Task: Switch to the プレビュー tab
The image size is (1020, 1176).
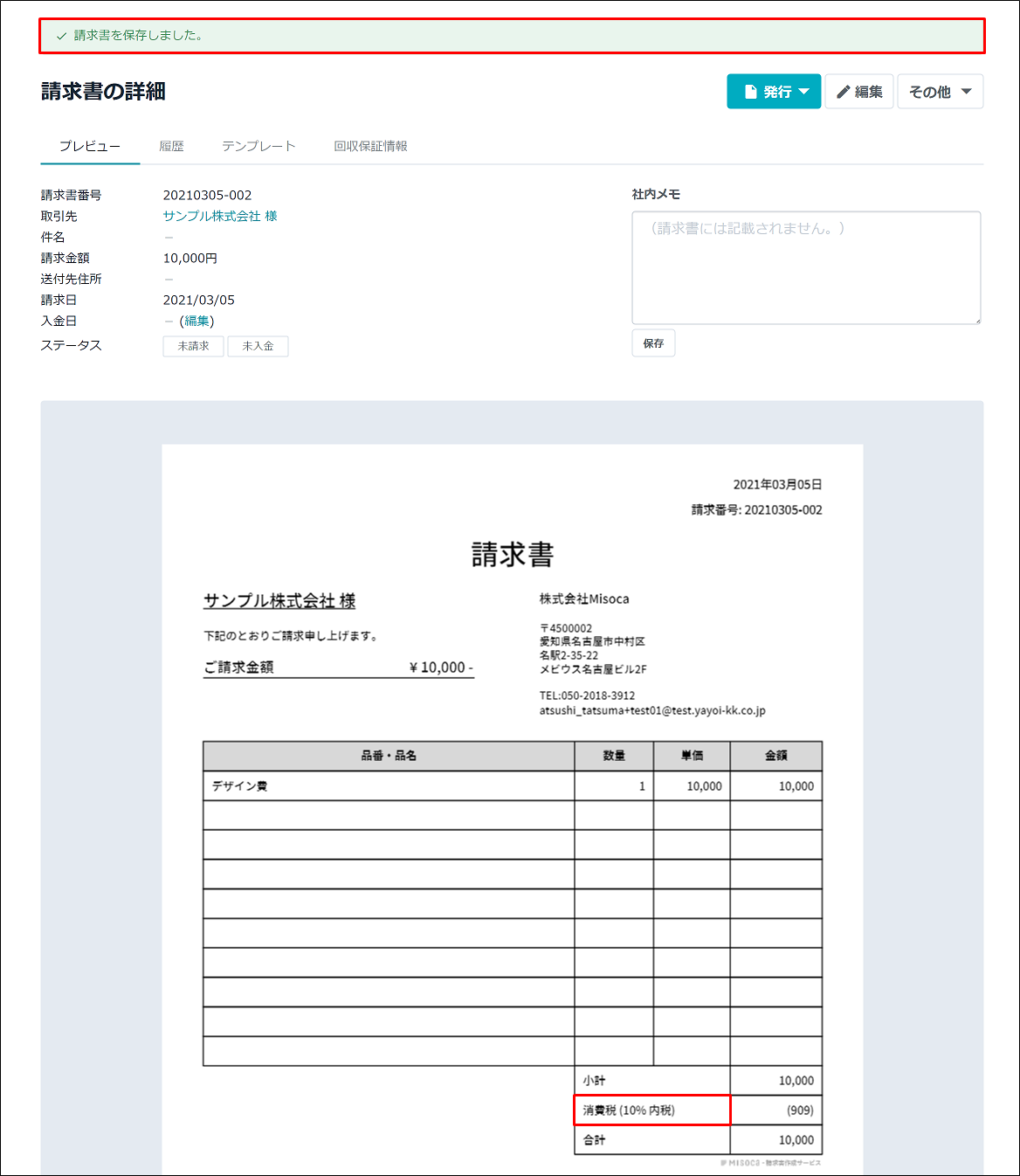Action: click(x=90, y=146)
